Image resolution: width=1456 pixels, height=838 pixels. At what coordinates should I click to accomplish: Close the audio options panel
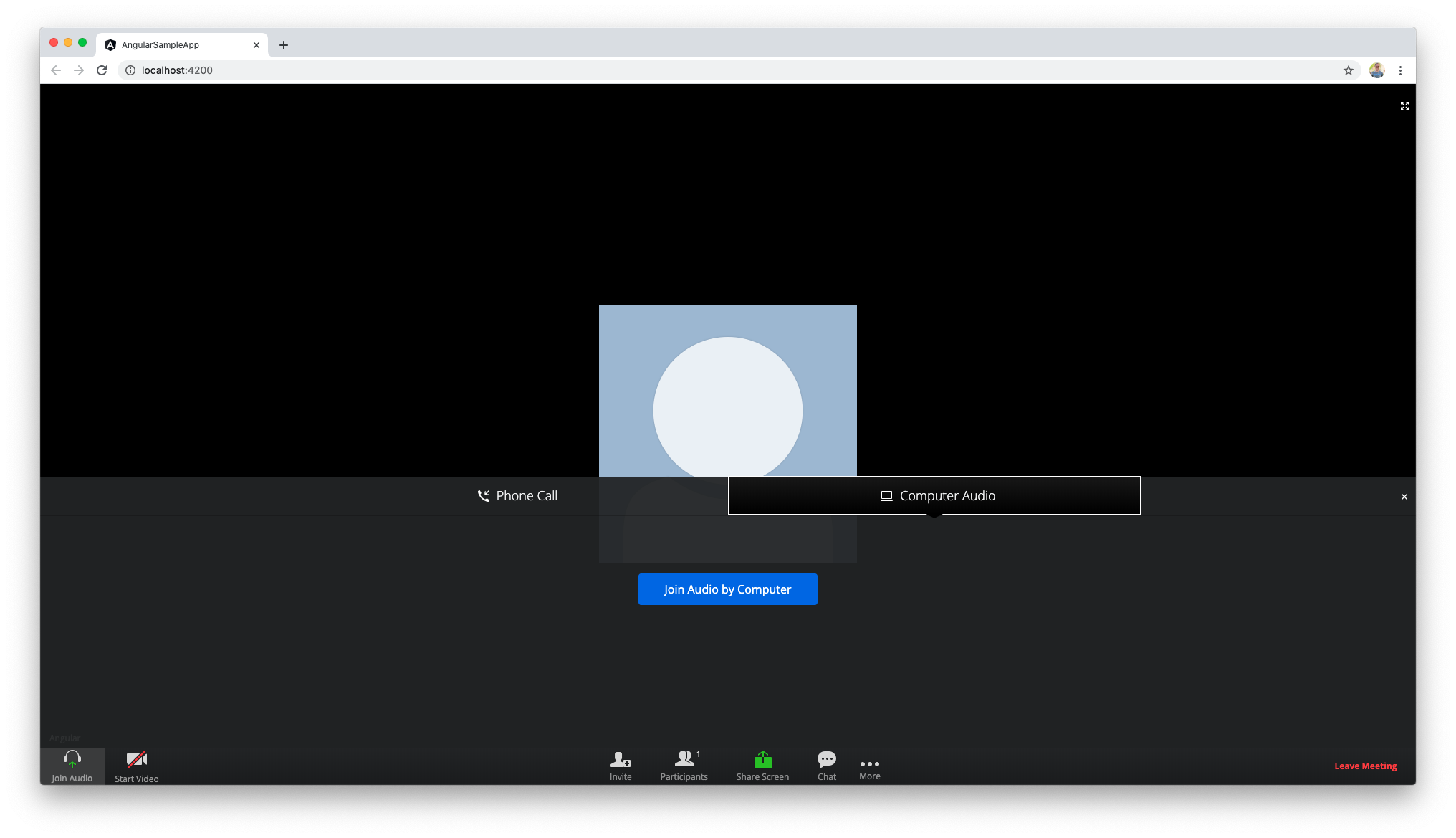pos(1404,497)
